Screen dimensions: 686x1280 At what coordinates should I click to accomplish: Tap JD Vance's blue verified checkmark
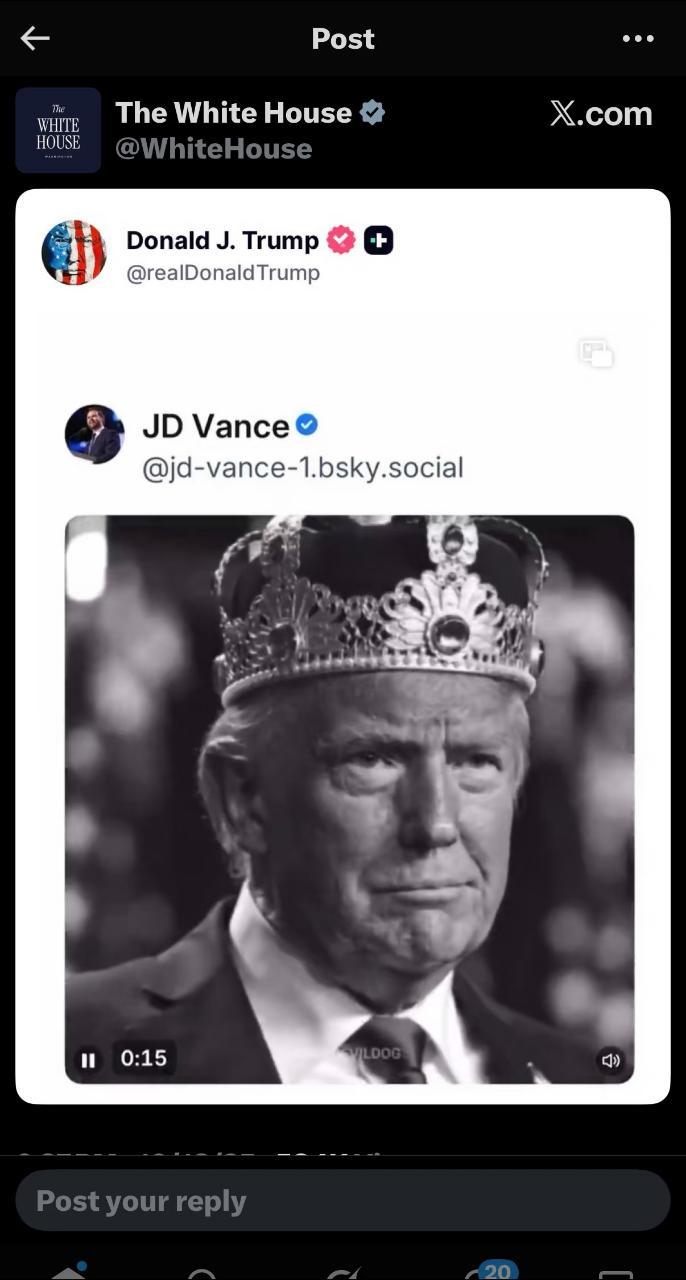click(x=307, y=425)
